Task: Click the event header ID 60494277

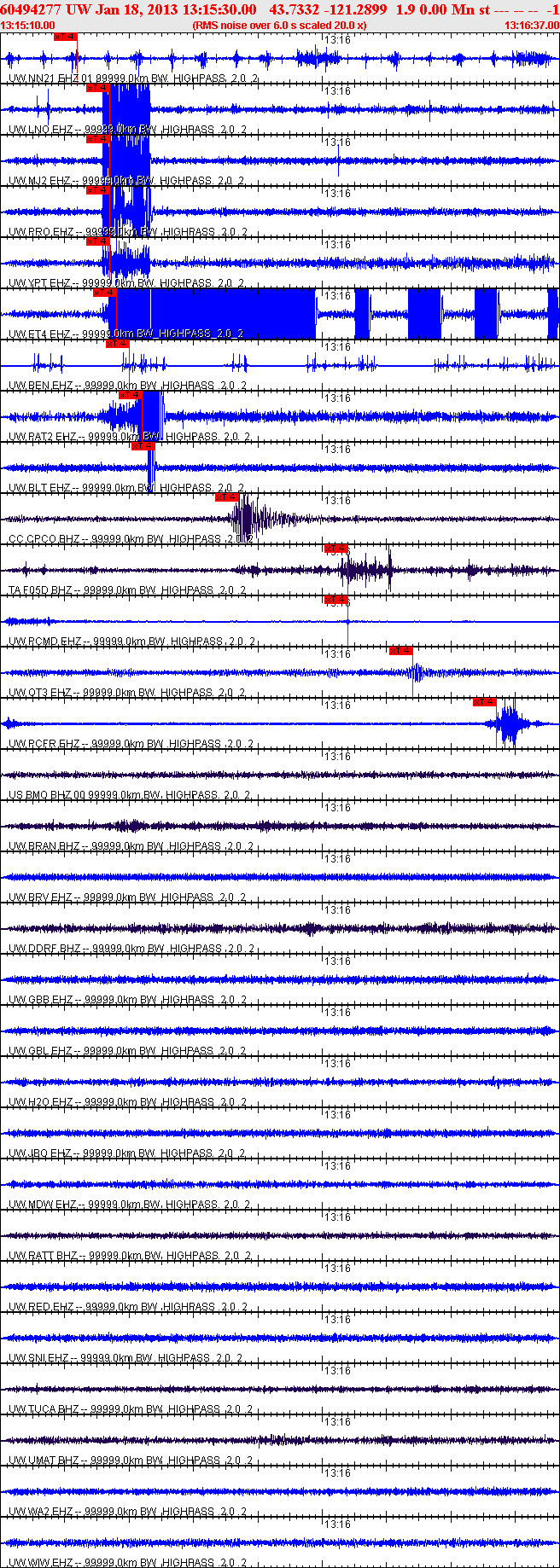Action: (x=31, y=9)
